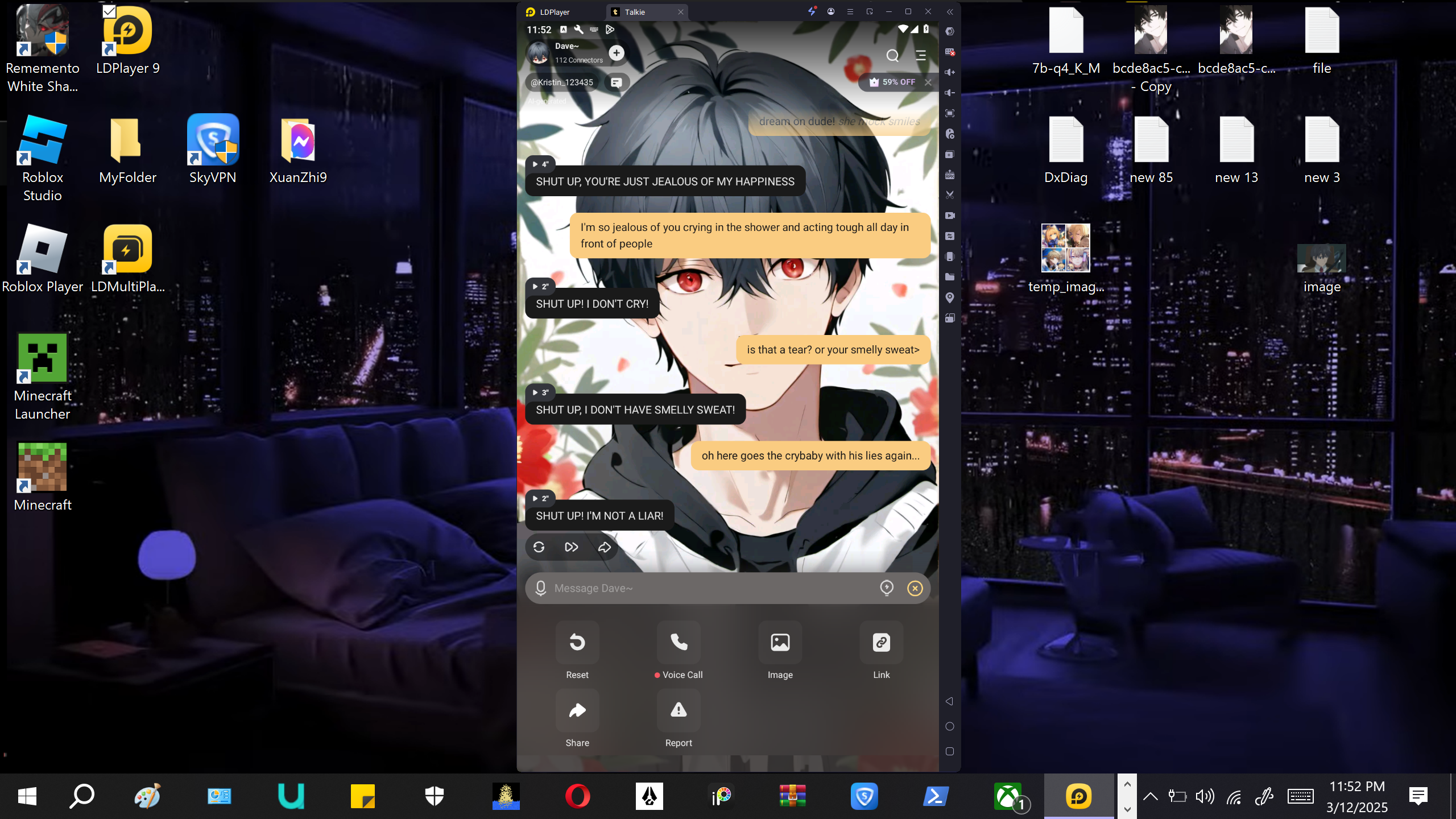Open the LDPlayer account icon

coord(831,11)
